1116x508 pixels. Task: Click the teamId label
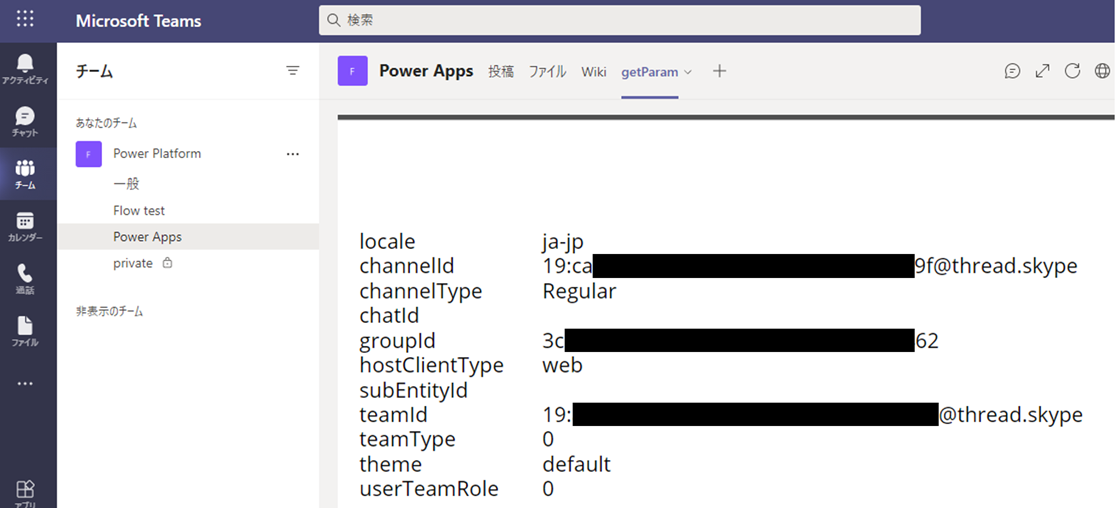[x=394, y=415]
